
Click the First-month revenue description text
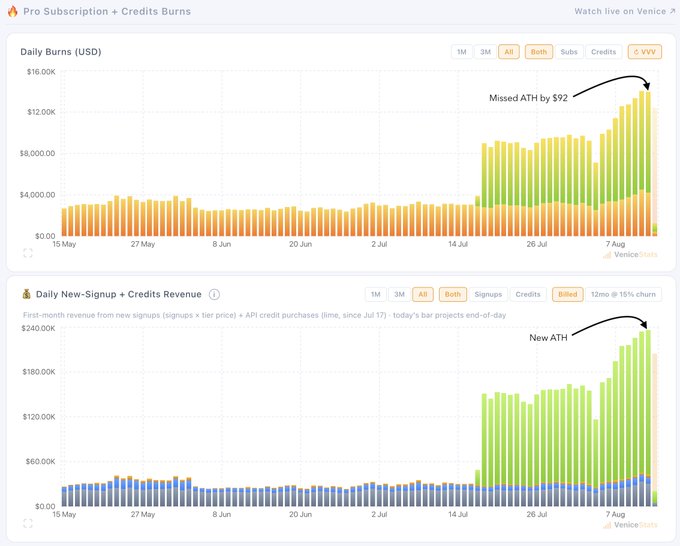coord(265,315)
